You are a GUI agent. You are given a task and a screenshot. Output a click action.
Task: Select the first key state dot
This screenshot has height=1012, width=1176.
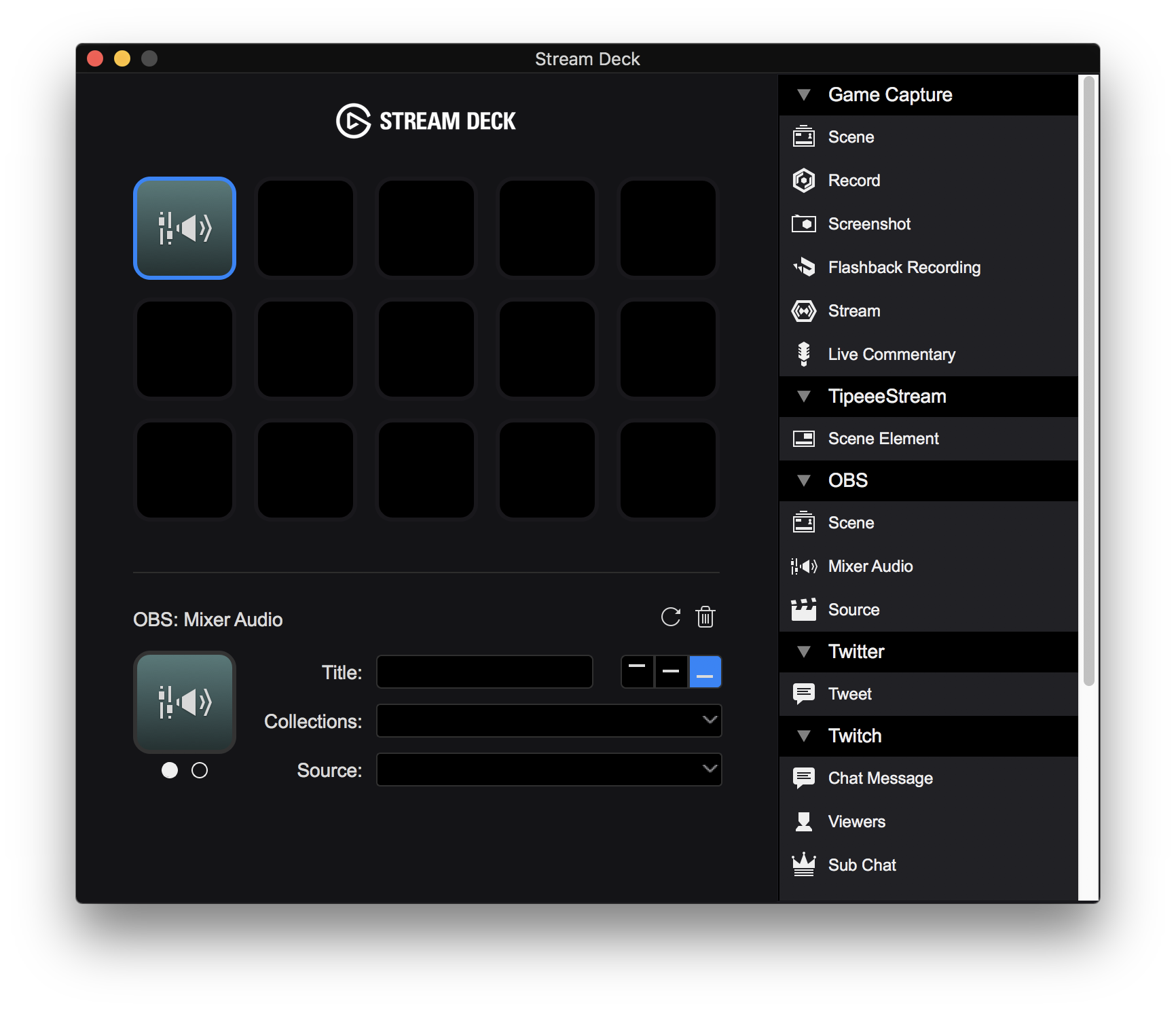click(170, 770)
